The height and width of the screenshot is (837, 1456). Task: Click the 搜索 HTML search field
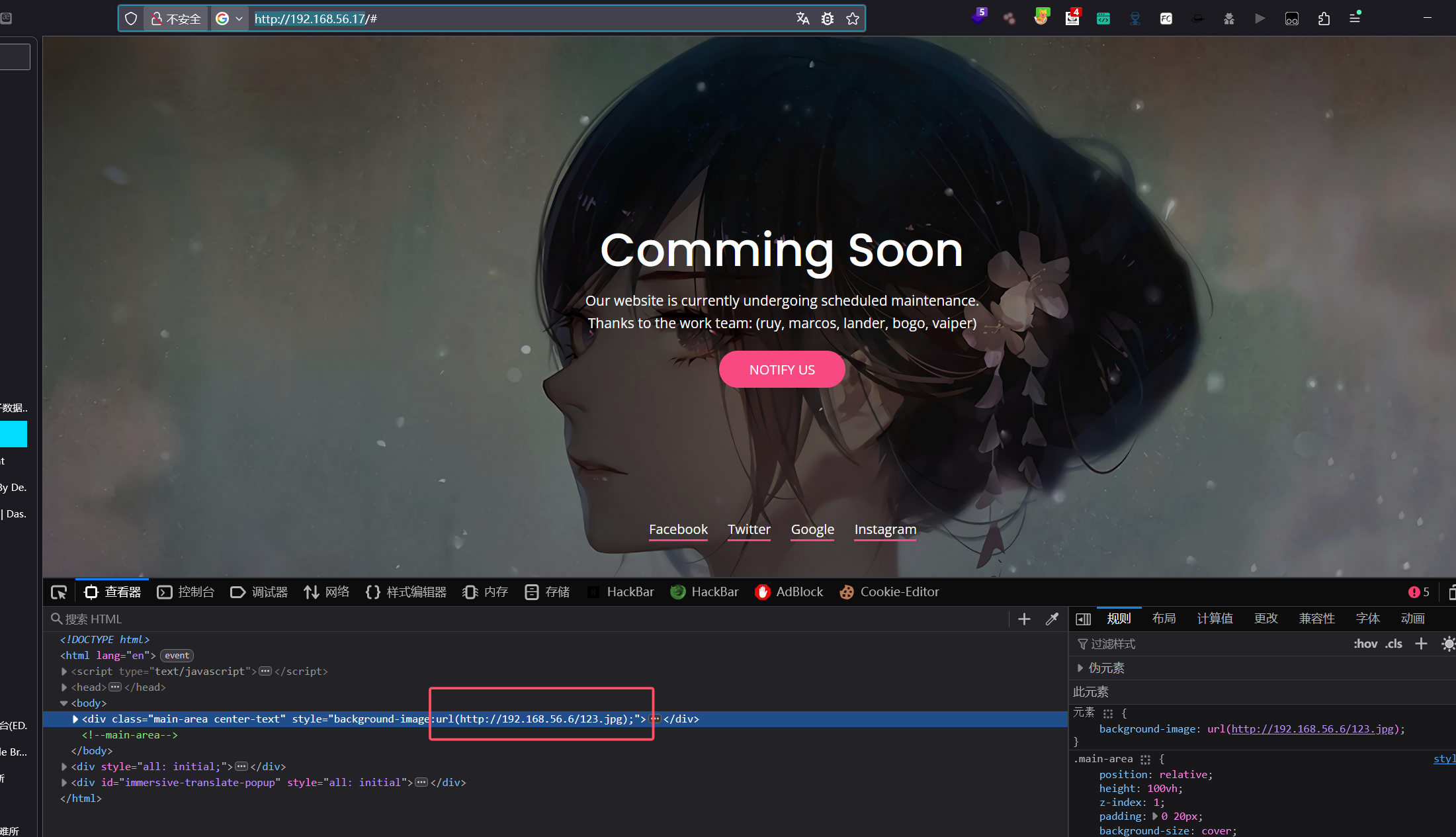[526, 619]
